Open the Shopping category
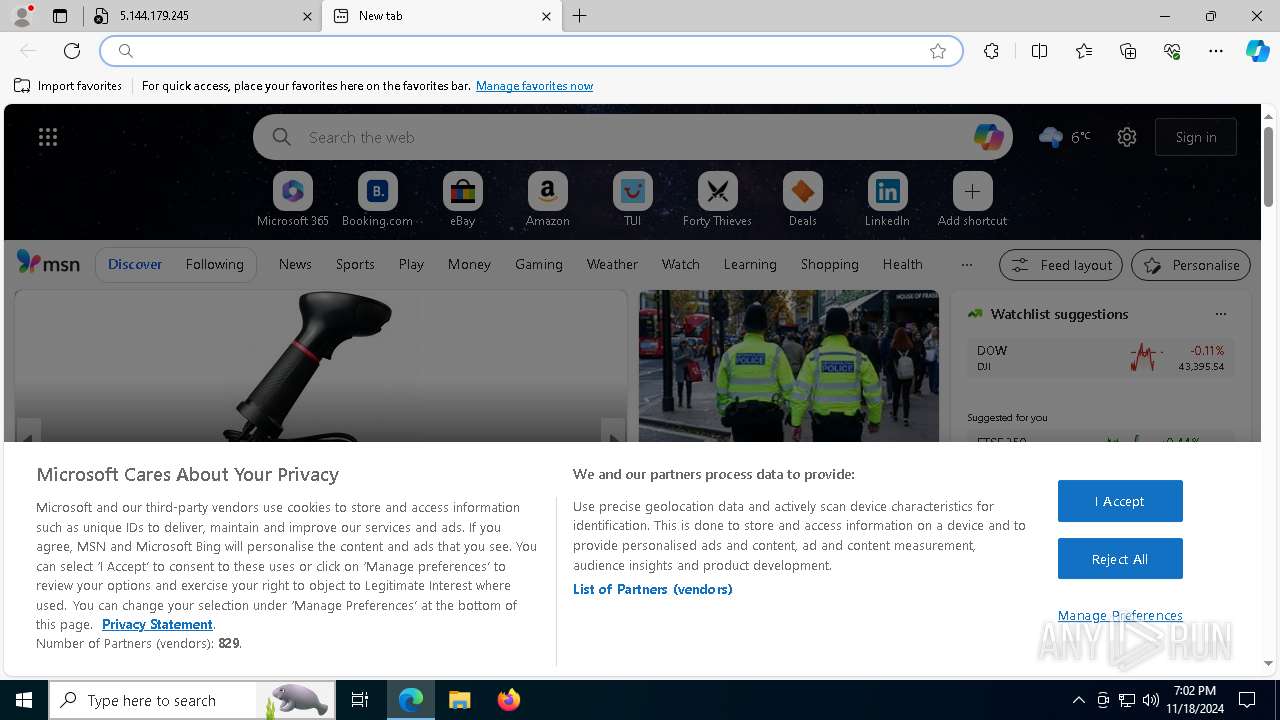Viewport: 1280px width, 720px height. coord(829,264)
